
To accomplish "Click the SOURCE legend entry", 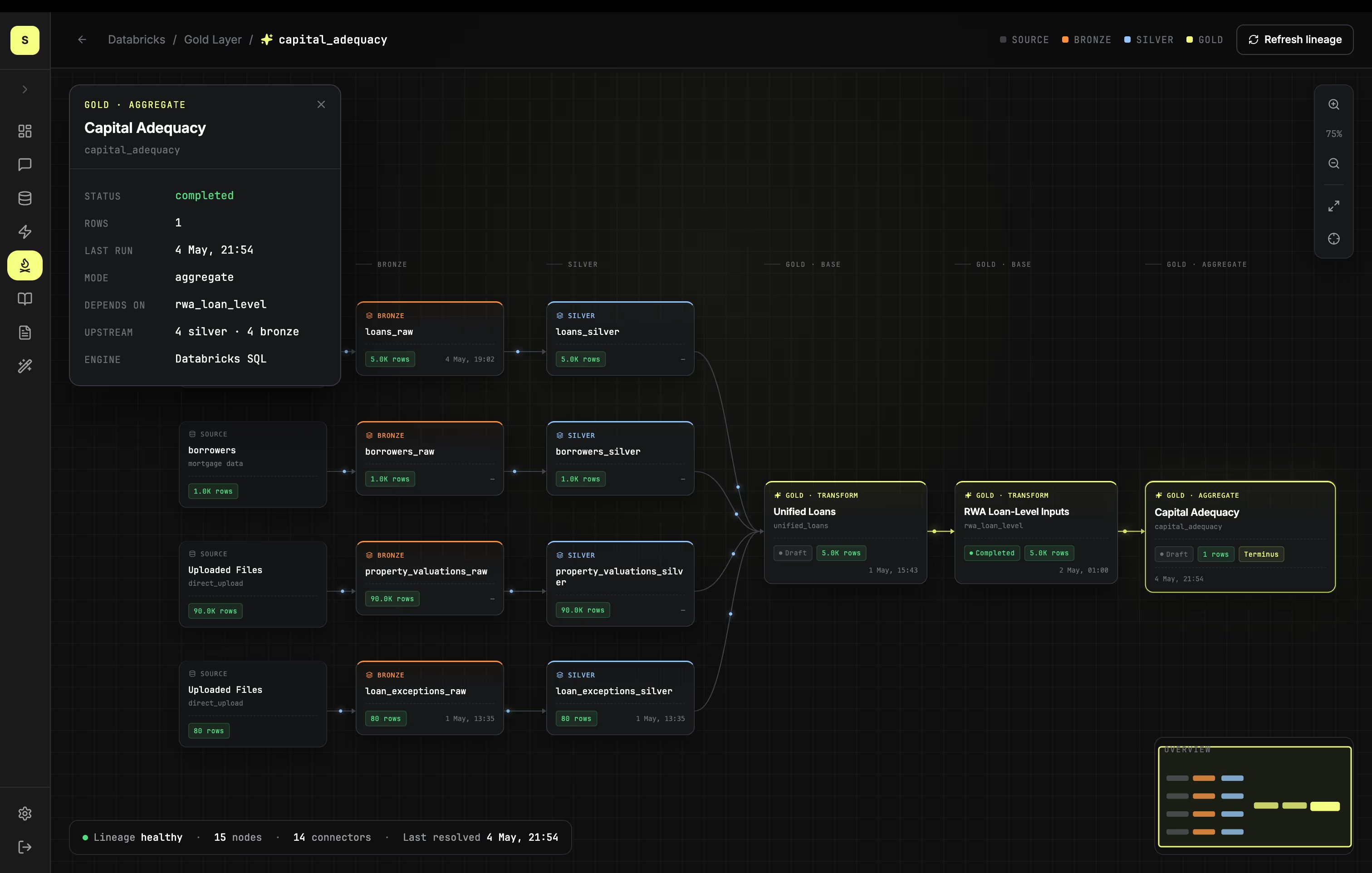I will [x=1024, y=39].
